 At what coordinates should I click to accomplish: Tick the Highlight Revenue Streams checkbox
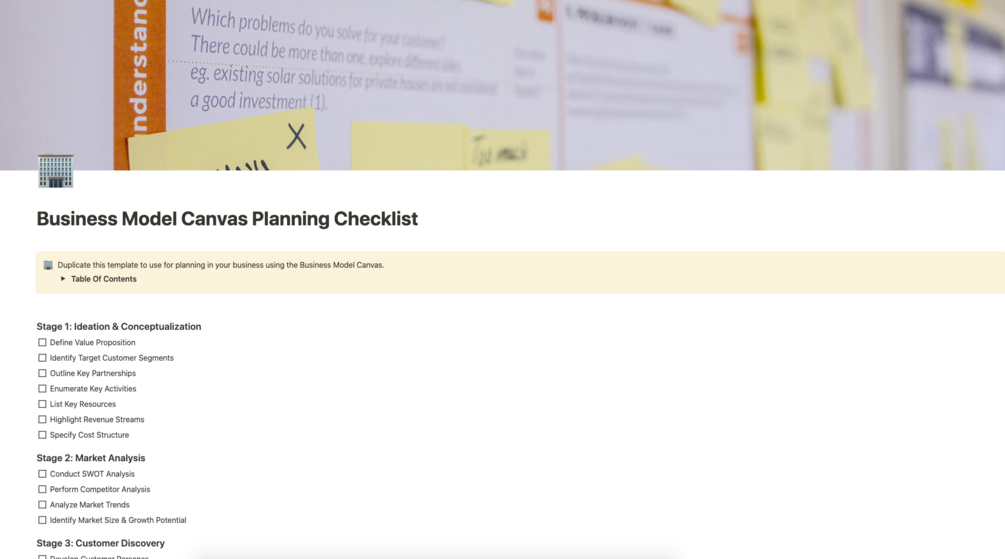click(42, 420)
